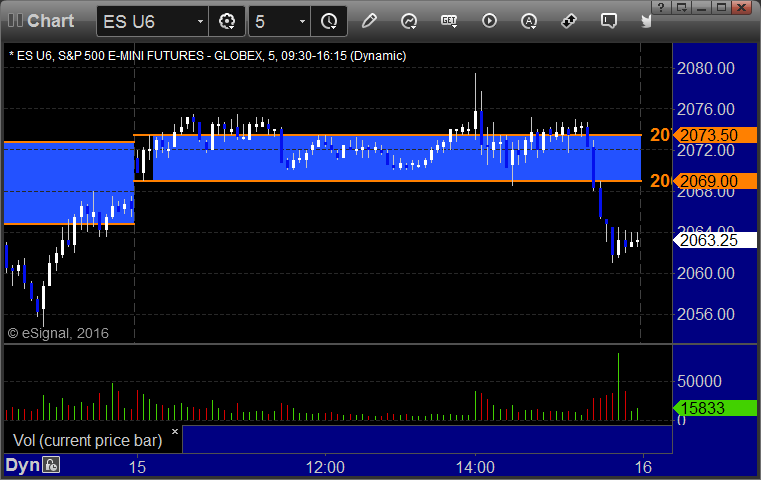This screenshot has width=761, height=480.
Task: Share chart via Twitter bird icon
Action: click(x=646, y=21)
